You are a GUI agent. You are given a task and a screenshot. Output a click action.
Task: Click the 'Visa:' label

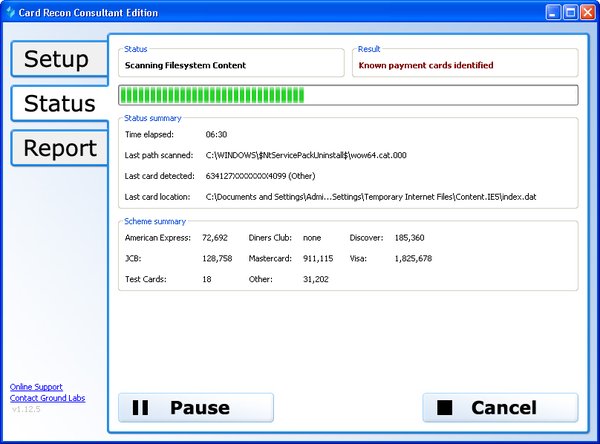tap(358, 259)
